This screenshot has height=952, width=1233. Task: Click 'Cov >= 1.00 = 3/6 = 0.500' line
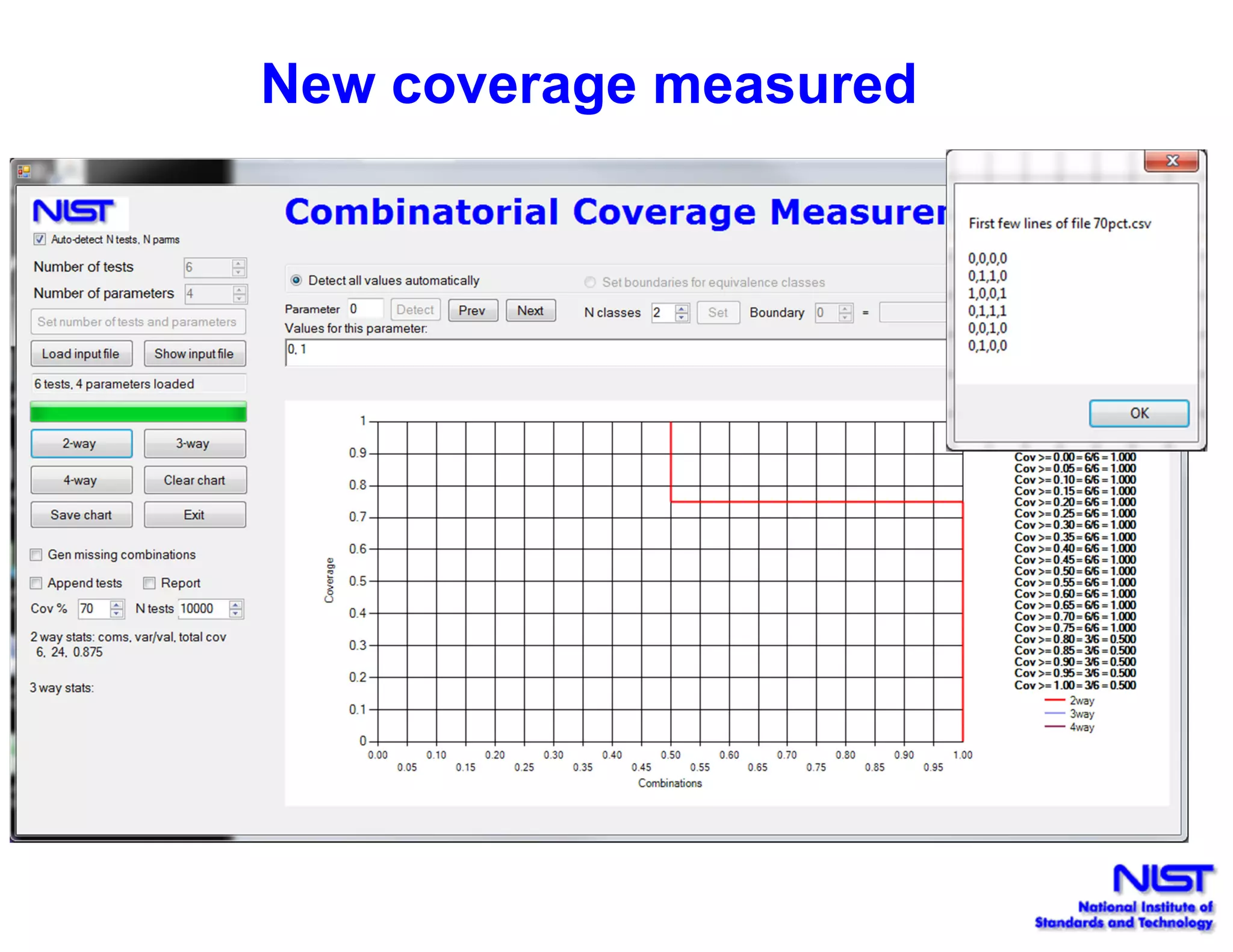click(1075, 685)
